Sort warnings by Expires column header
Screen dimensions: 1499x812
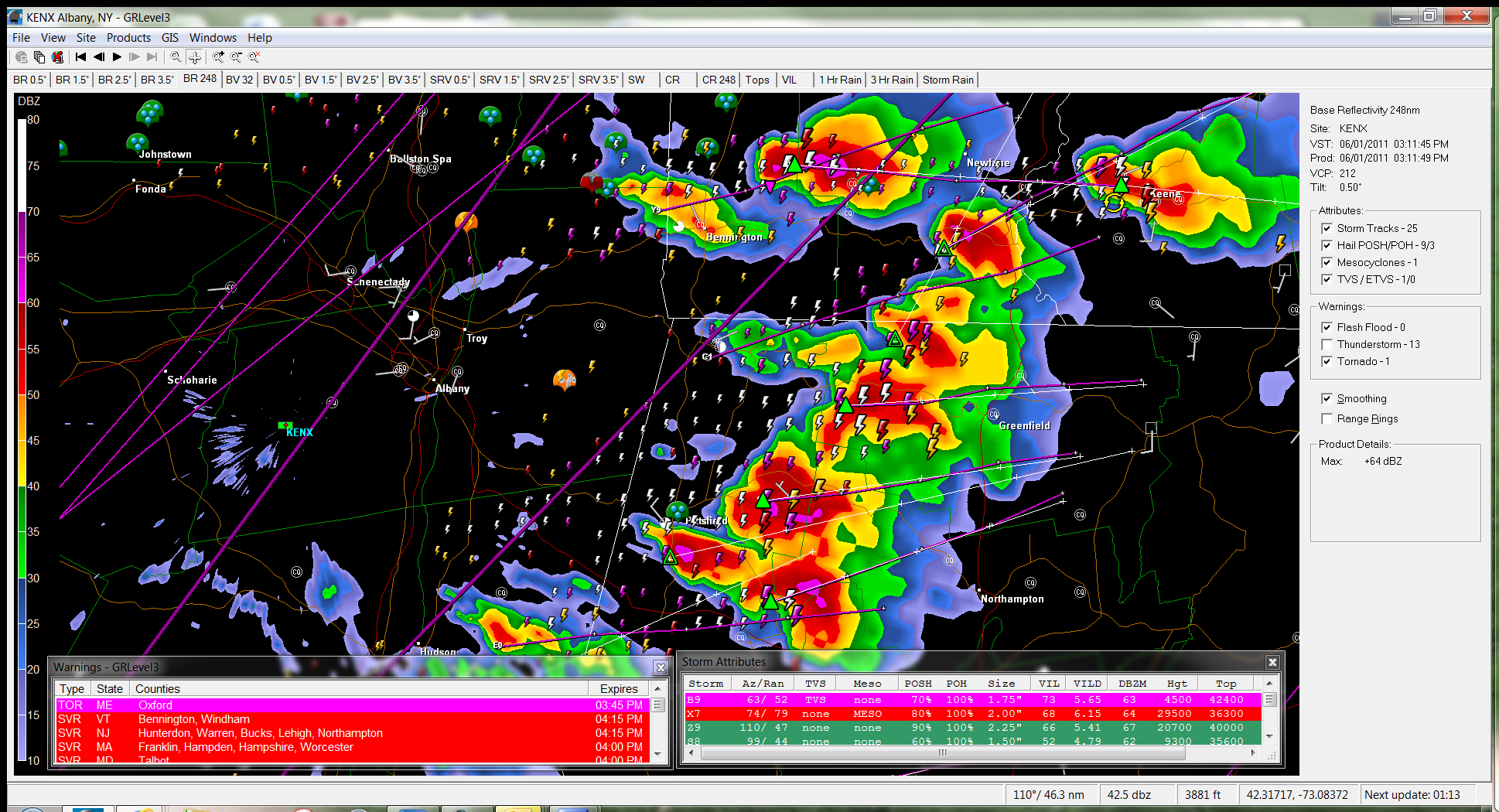(x=620, y=688)
